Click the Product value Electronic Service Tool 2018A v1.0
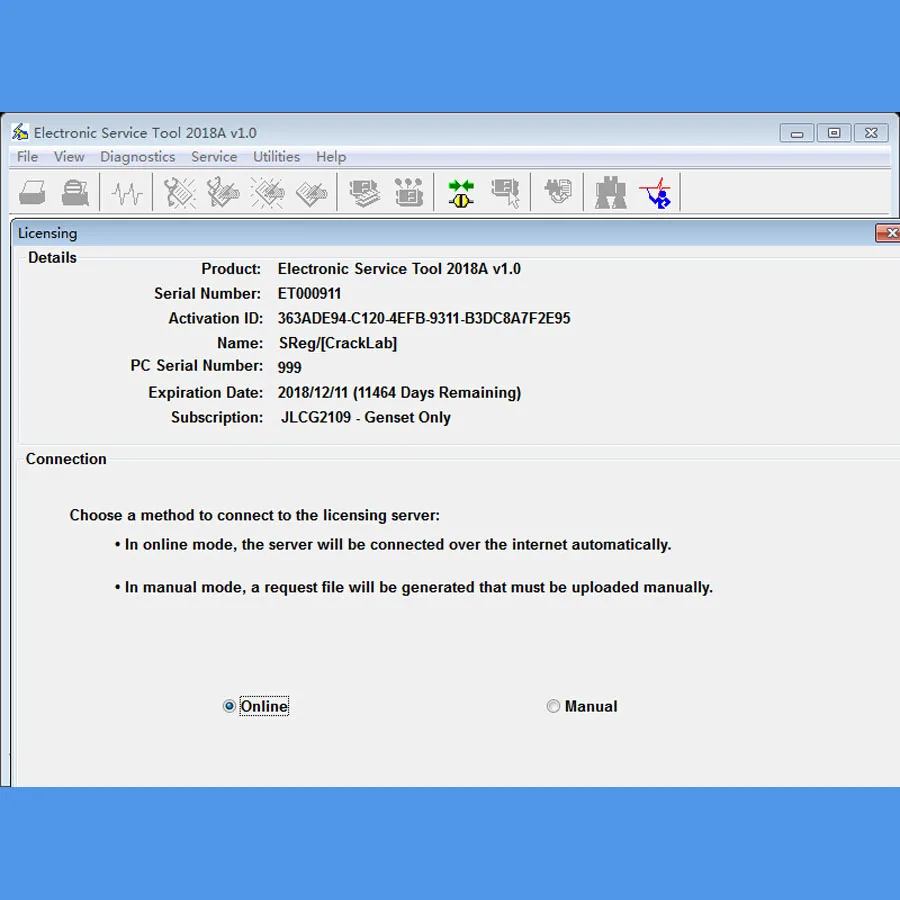 coord(399,269)
